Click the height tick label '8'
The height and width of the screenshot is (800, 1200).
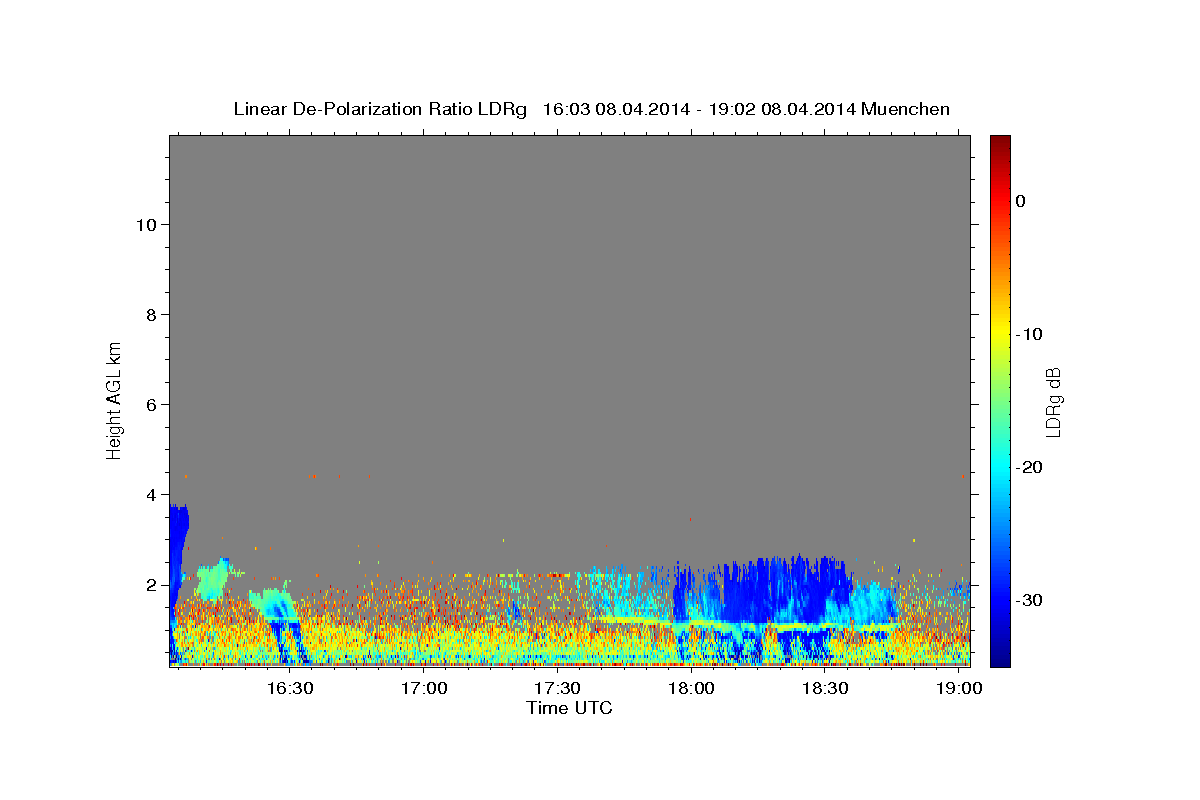click(x=150, y=315)
